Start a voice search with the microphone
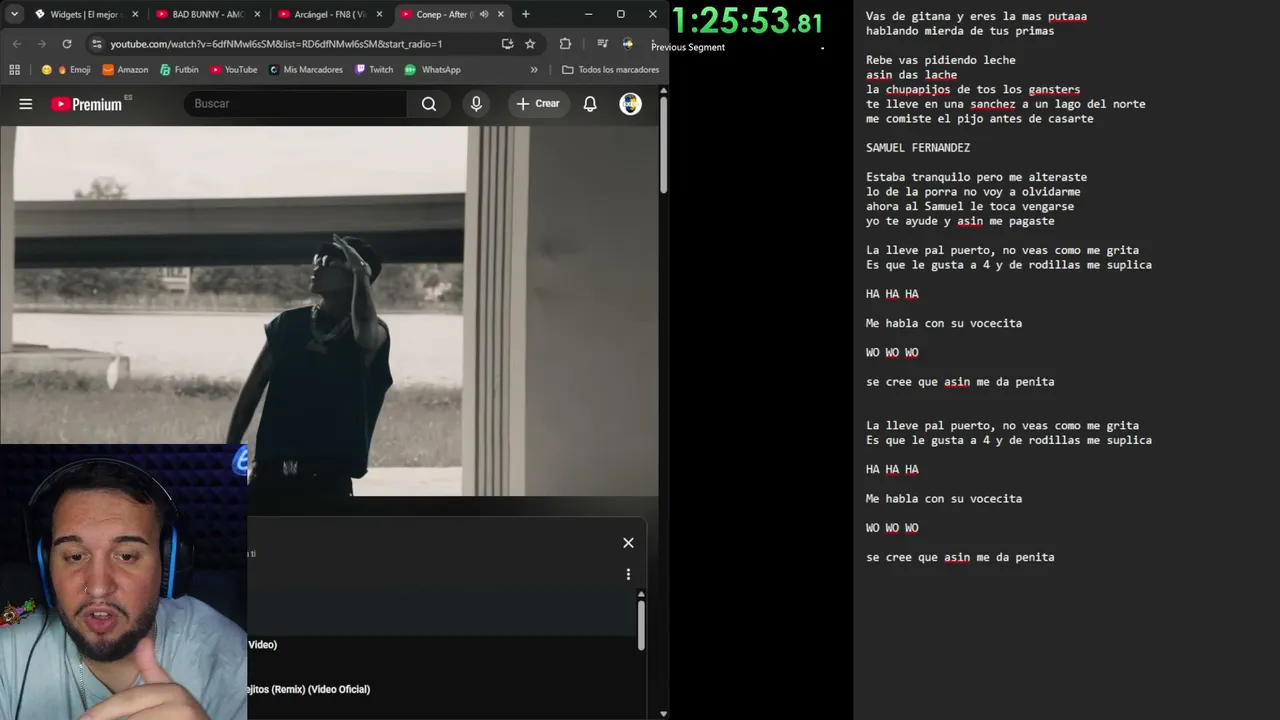This screenshot has height=720, width=1280. tap(476, 104)
